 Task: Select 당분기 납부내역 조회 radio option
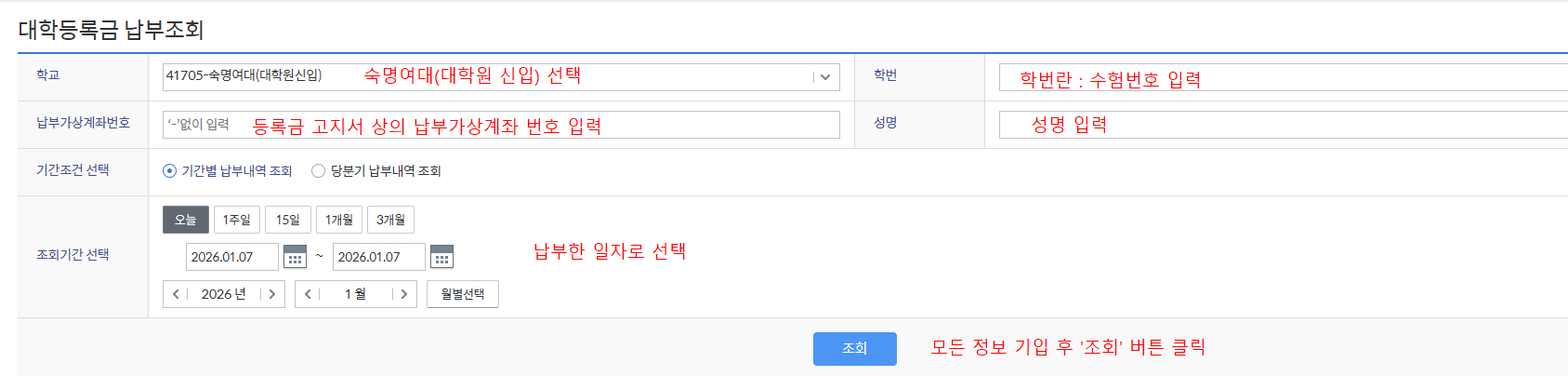(318, 171)
